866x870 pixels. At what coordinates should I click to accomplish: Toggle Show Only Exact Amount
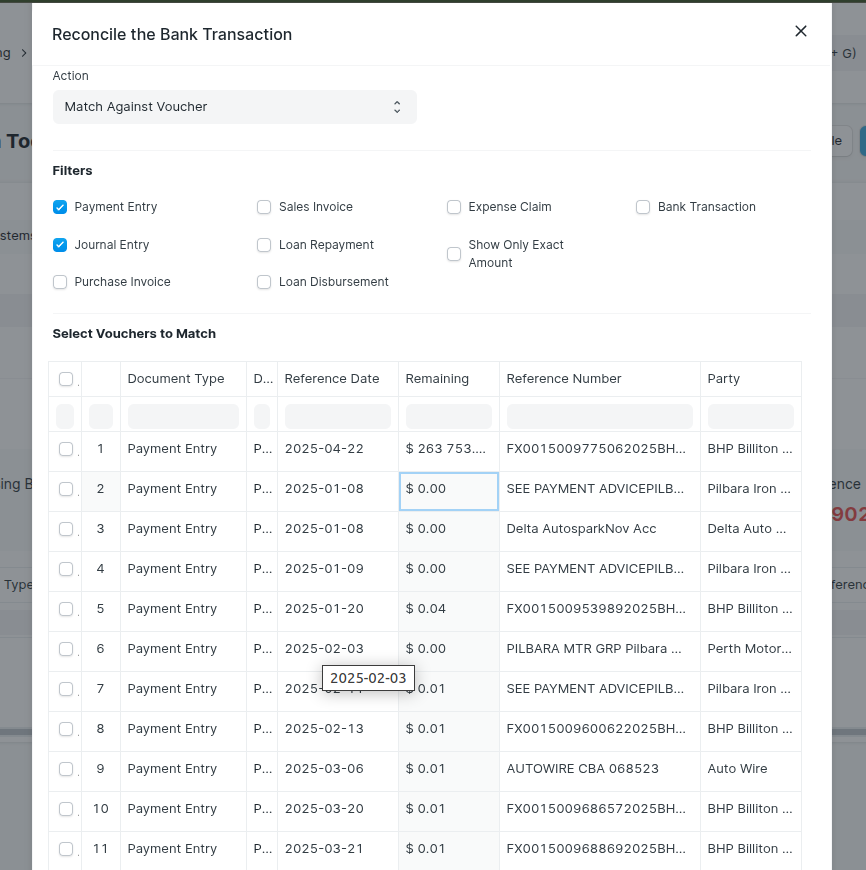click(x=454, y=254)
